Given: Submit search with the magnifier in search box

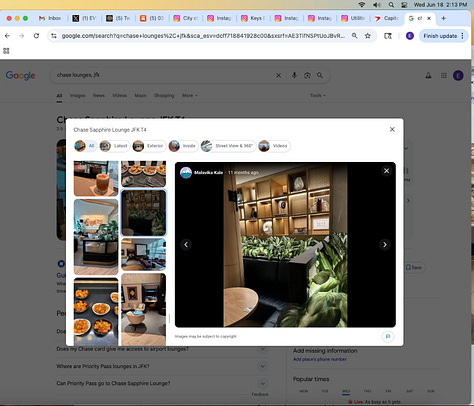Looking at the screenshot, I should [320, 75].
